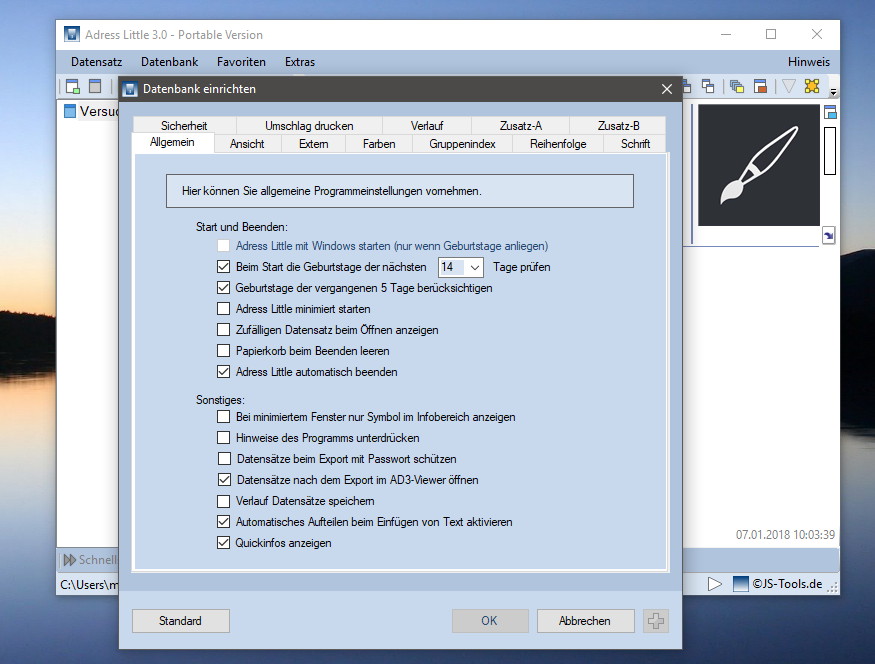Image resolution: width=875 pixels, height=664 pixels.
Task: Switch to the Reihenfolge tab
Action: pos(558,144)
